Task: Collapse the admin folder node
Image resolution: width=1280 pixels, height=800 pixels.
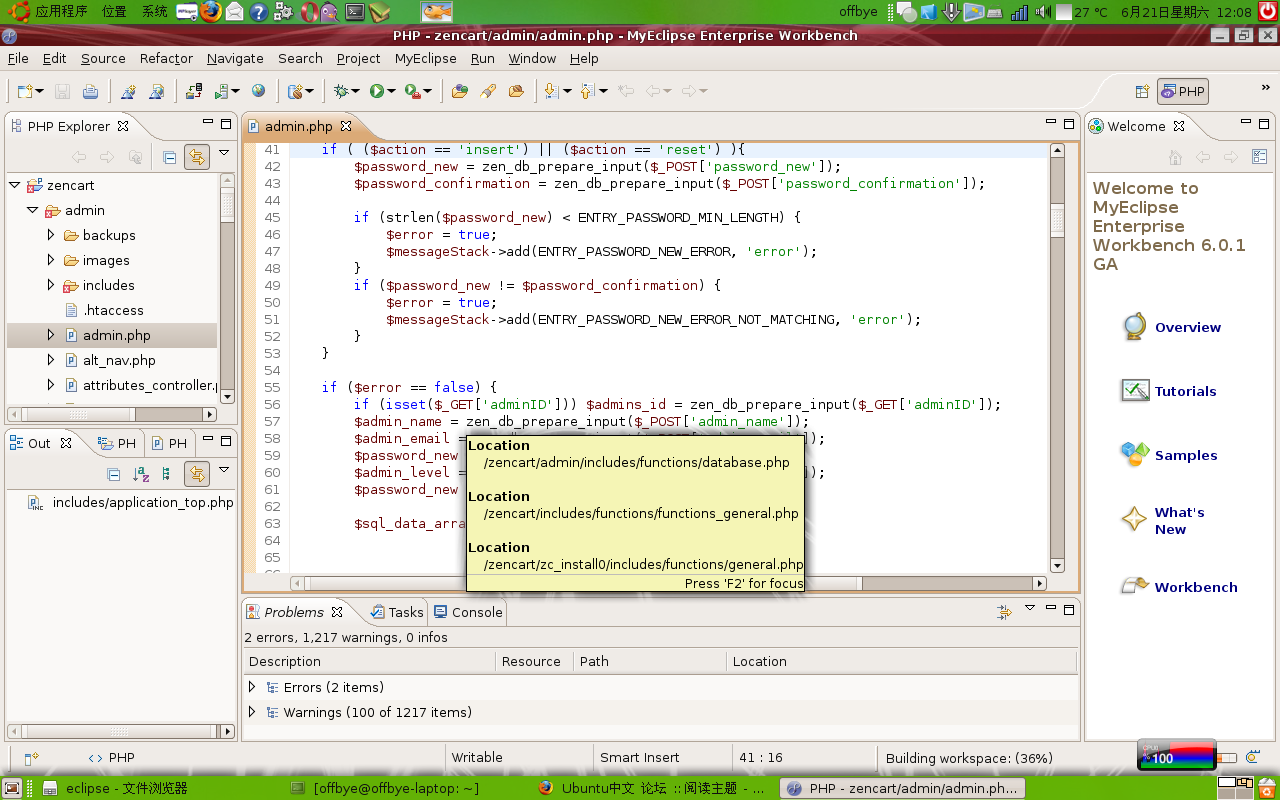Action: click(x=33, y=210)
